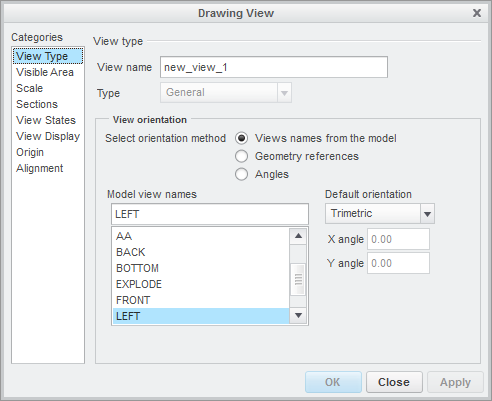Screen dimensions: 492x401
Task: Select View States in Categories list
Action: (x=46, y=120)
